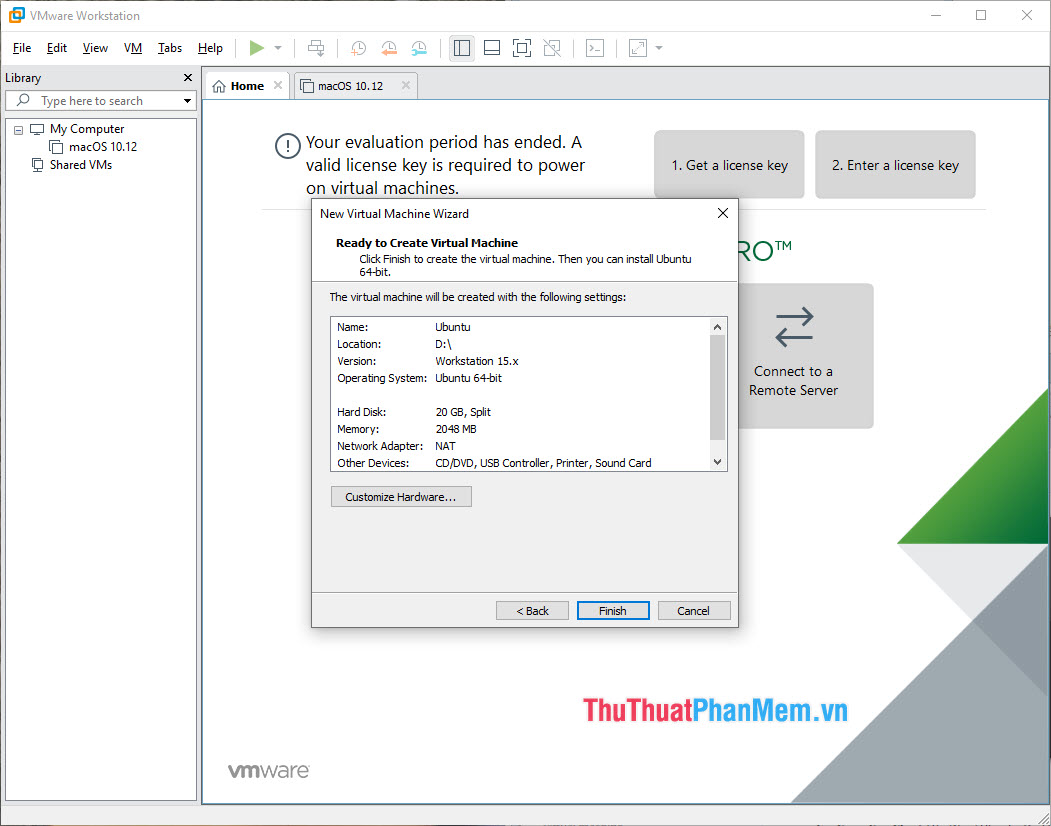Open the Snapshot Manager icon
The image size is (1051, 826).
click(418, 47)
